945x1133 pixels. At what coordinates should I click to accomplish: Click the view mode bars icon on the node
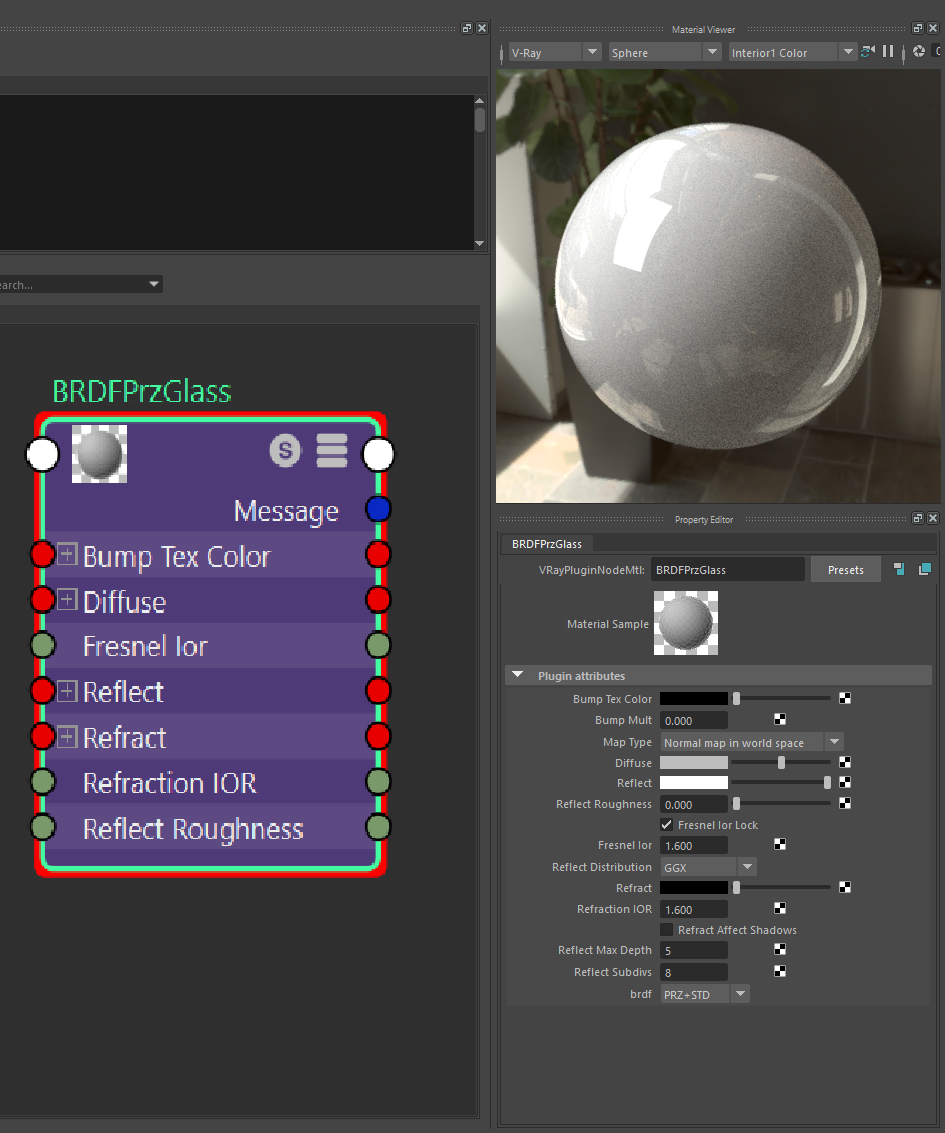point(332,451)
